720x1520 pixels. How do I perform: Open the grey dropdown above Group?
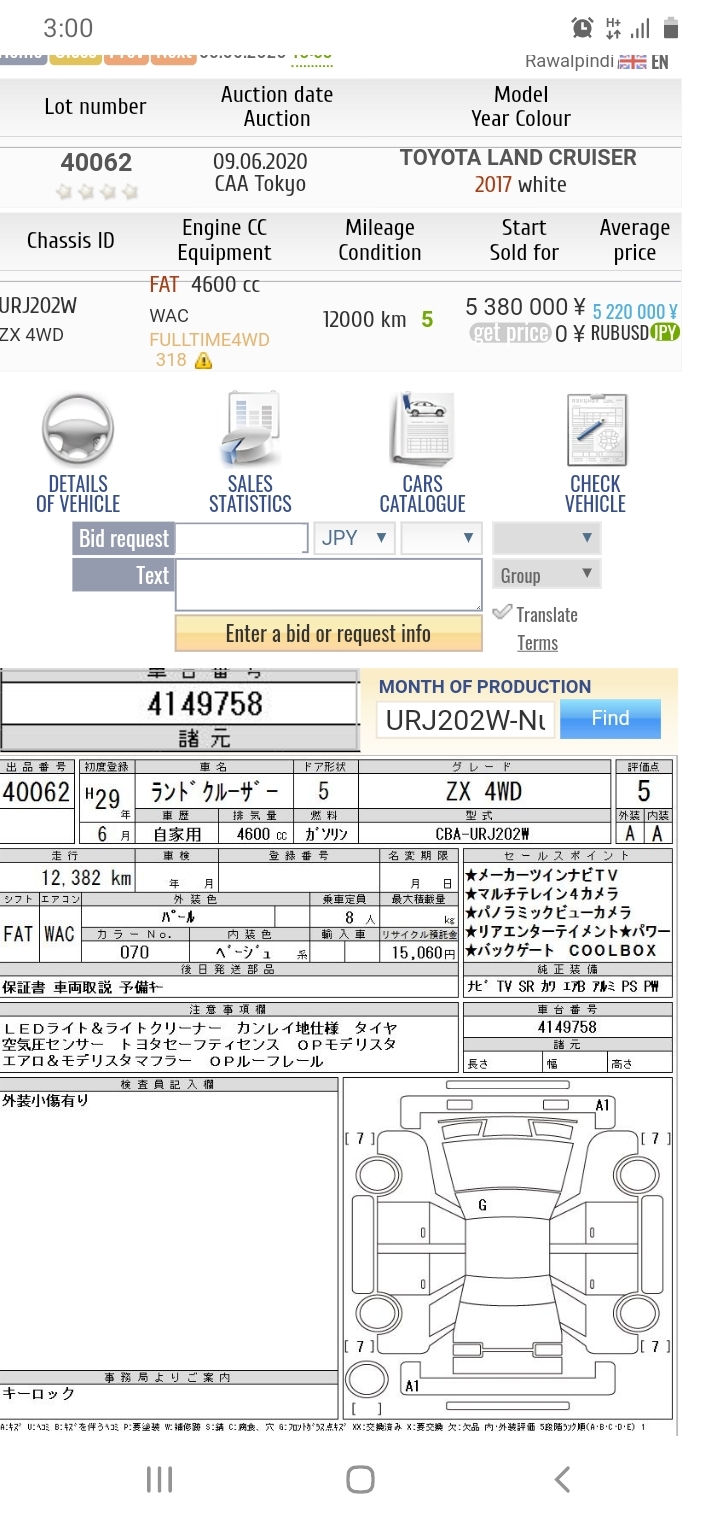(546, 538)
